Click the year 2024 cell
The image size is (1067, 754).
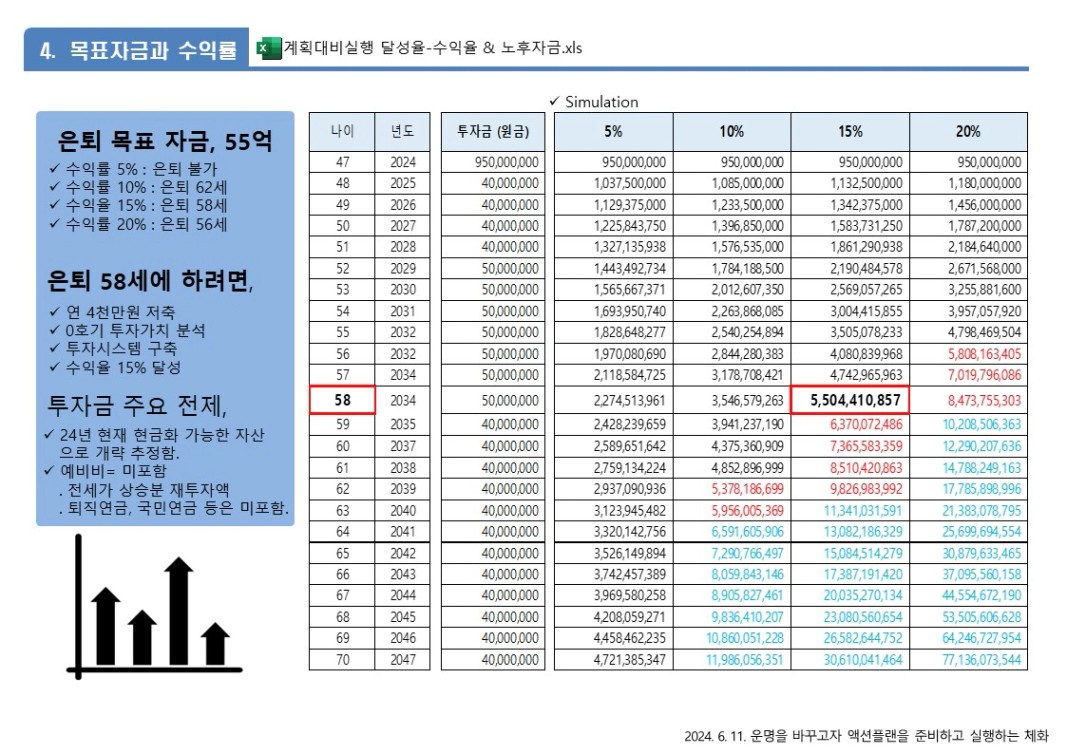(402, 163)
